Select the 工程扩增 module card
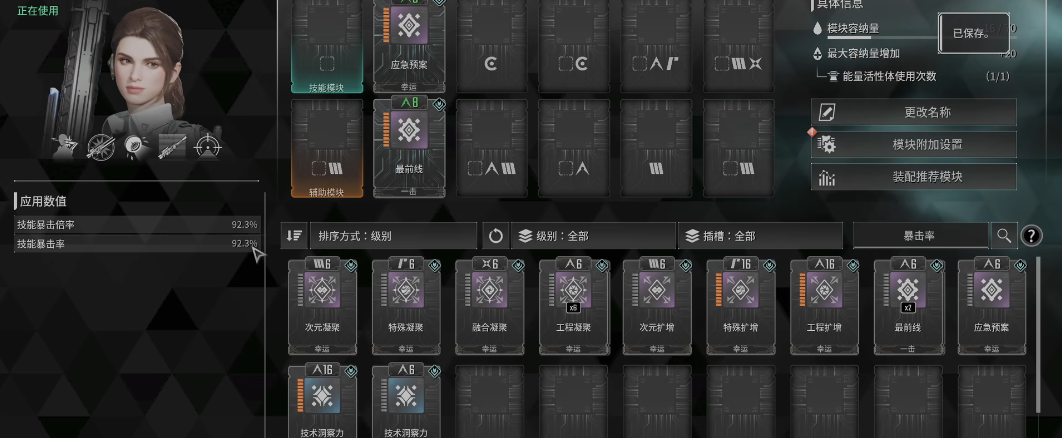1062x438 pixels. (824, 306)
